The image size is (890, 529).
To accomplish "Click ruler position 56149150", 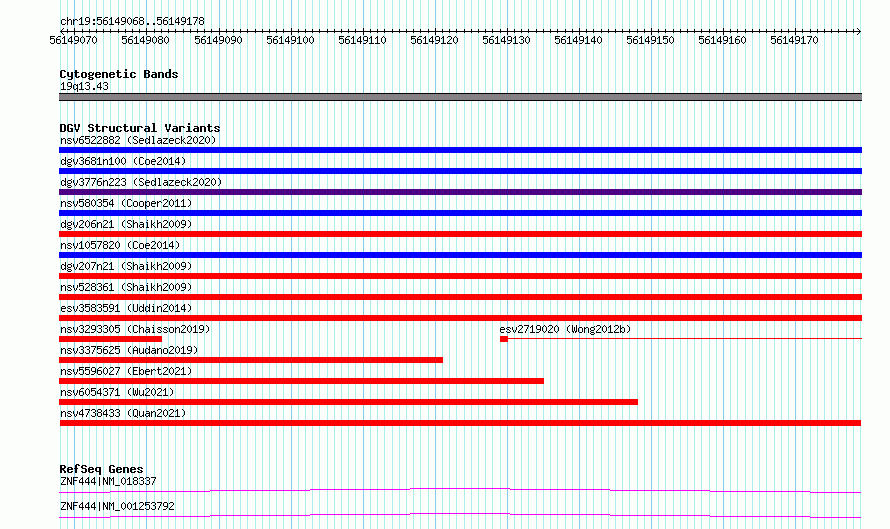I will click(x=651, y=40).
